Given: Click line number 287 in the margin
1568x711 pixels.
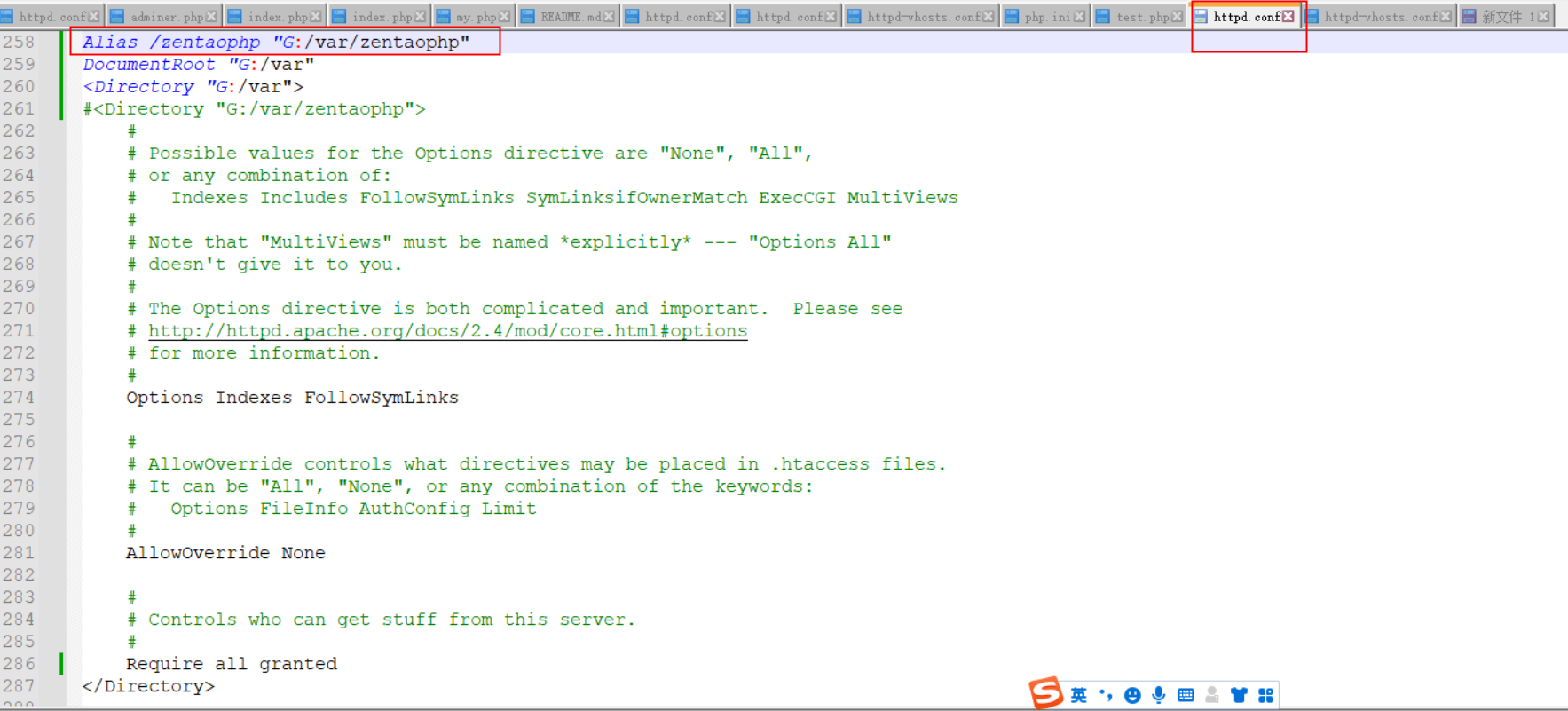Looking at the screenshot, I should 19,686.
